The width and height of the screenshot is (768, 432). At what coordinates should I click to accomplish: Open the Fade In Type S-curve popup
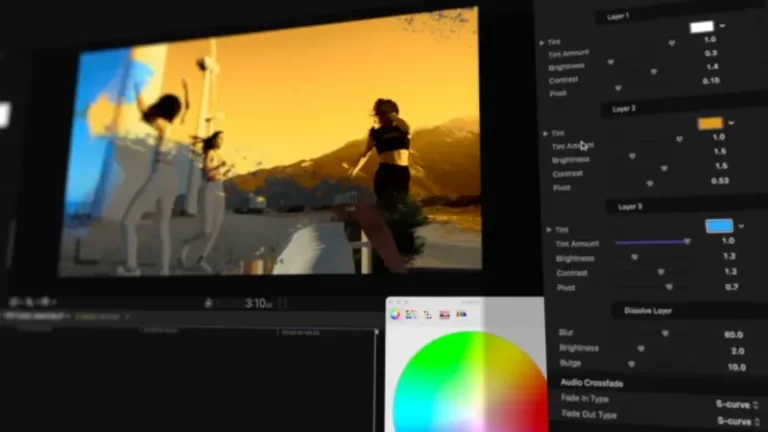[x=737, y=405]
